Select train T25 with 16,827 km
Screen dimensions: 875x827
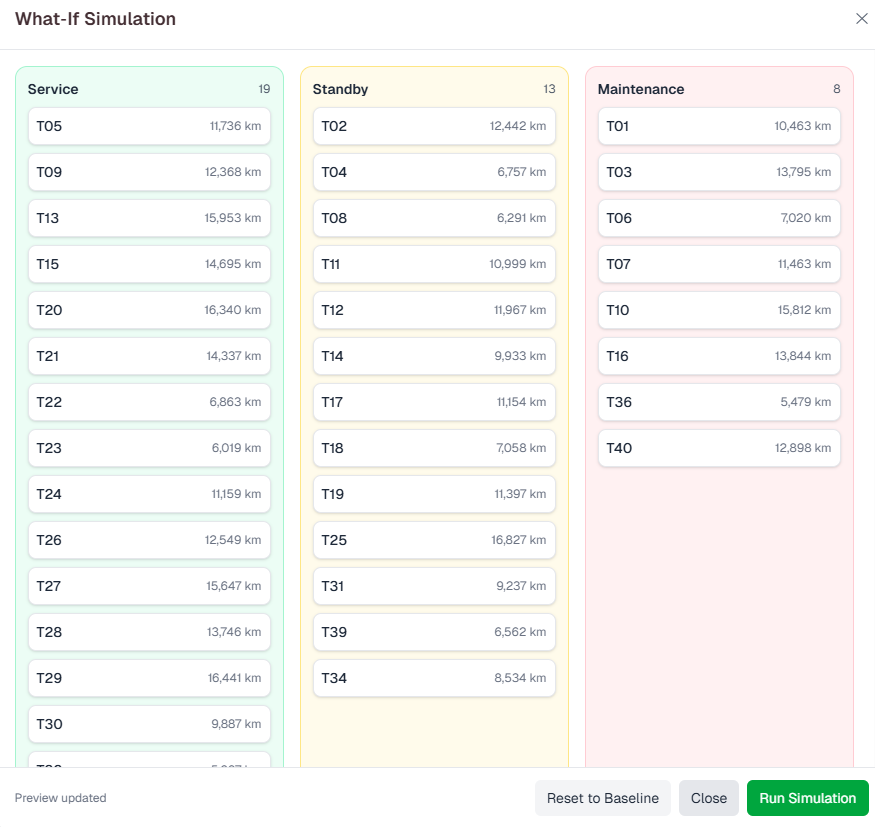[x=434, y=540]
